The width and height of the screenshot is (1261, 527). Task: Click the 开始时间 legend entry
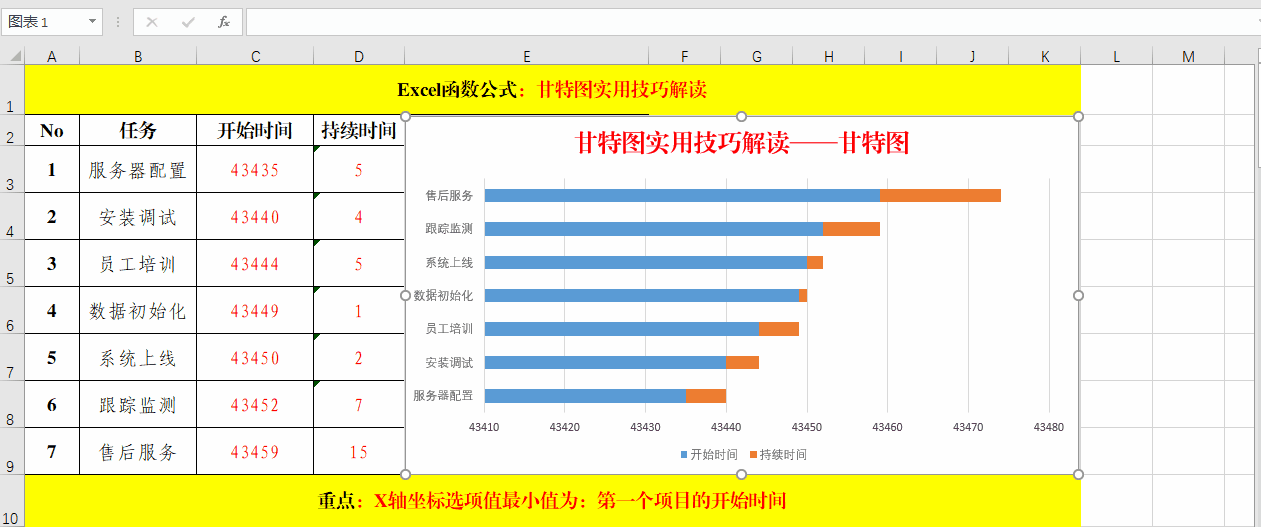click(710, 454)
